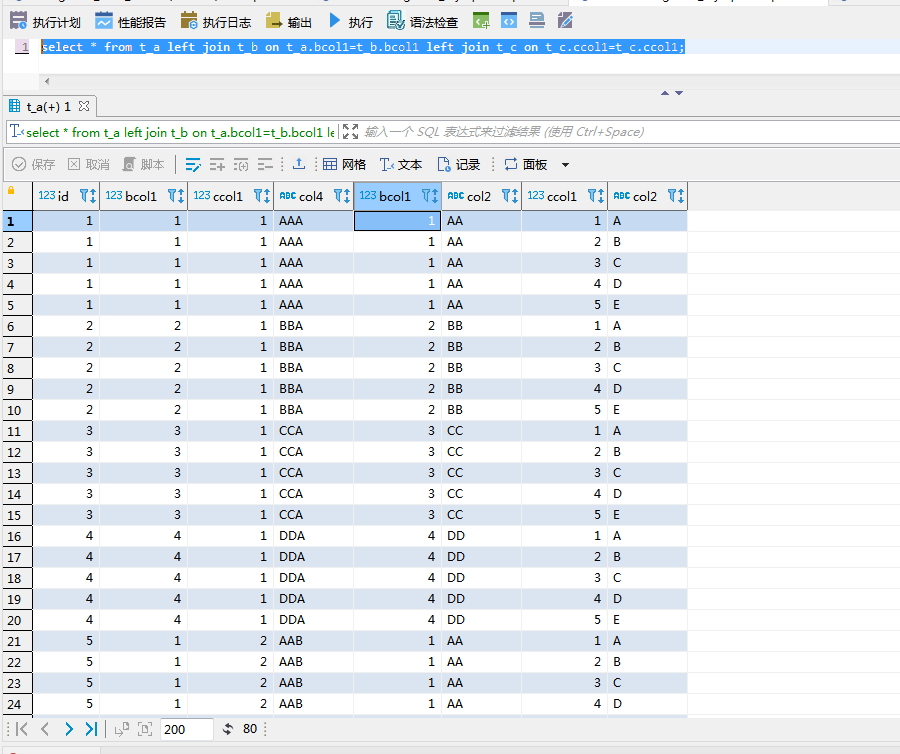
Task: Jump to last page of results
Action: 91,729
